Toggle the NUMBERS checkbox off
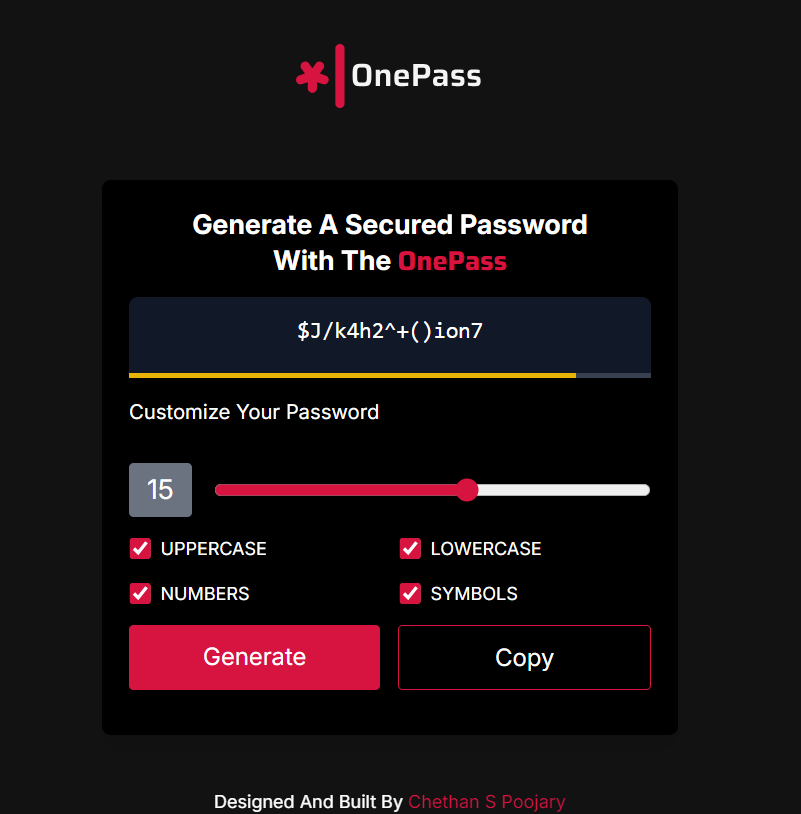This screenshot has width=801, height=814. [141, 593]
